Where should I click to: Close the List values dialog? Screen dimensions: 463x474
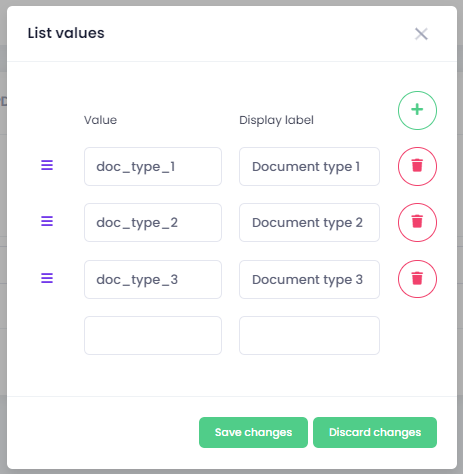tap(421, 34)
